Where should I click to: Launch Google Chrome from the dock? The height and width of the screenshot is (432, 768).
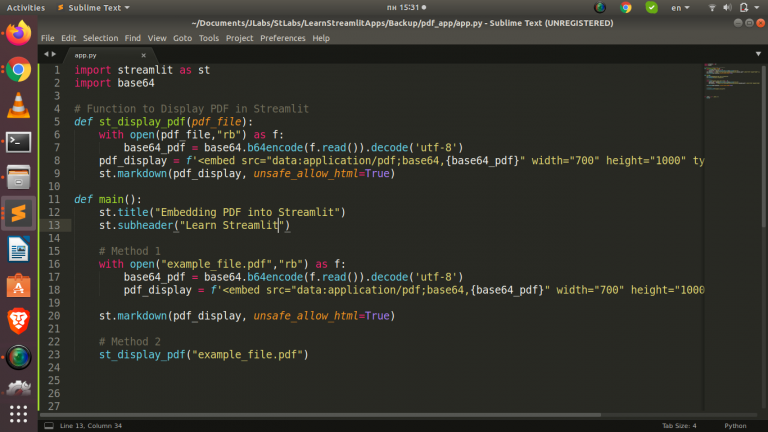point(18,69)
